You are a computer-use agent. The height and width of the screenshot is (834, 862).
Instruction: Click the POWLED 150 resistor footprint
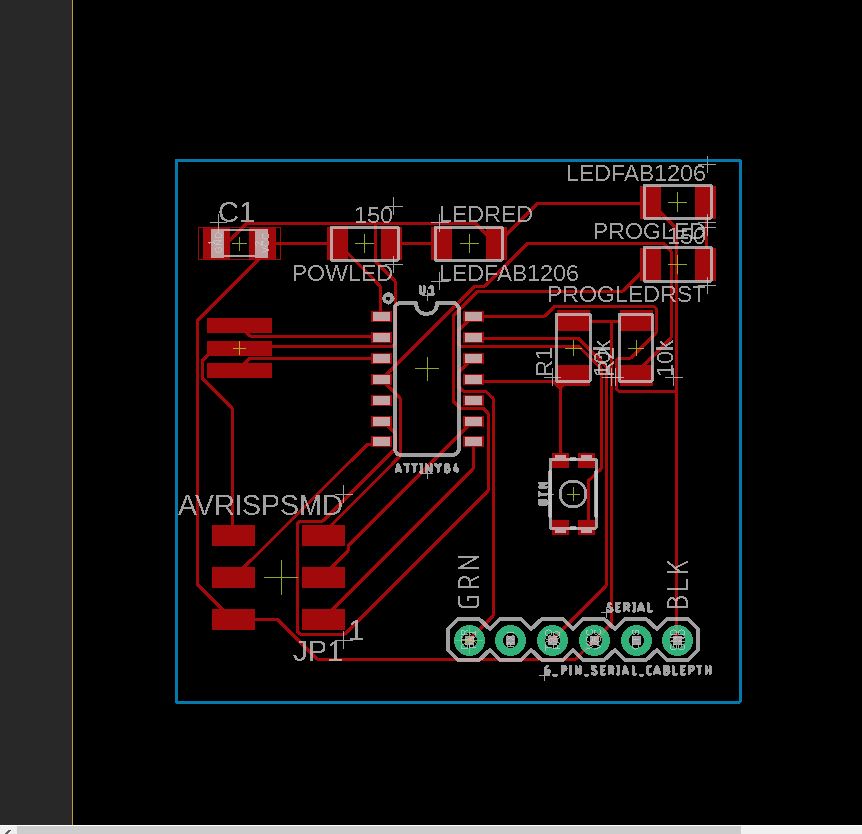[364, 244]
